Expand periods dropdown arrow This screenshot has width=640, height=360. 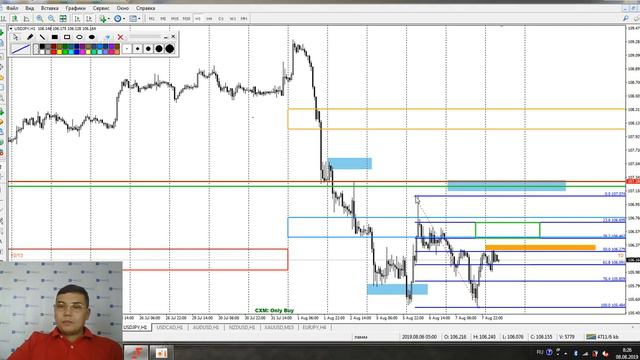click(x=124, y=18)
